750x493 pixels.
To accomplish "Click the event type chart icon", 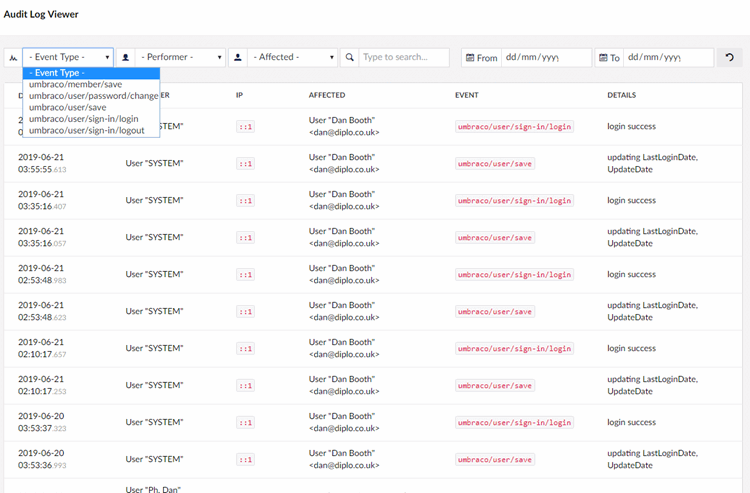I will point(13,57).
